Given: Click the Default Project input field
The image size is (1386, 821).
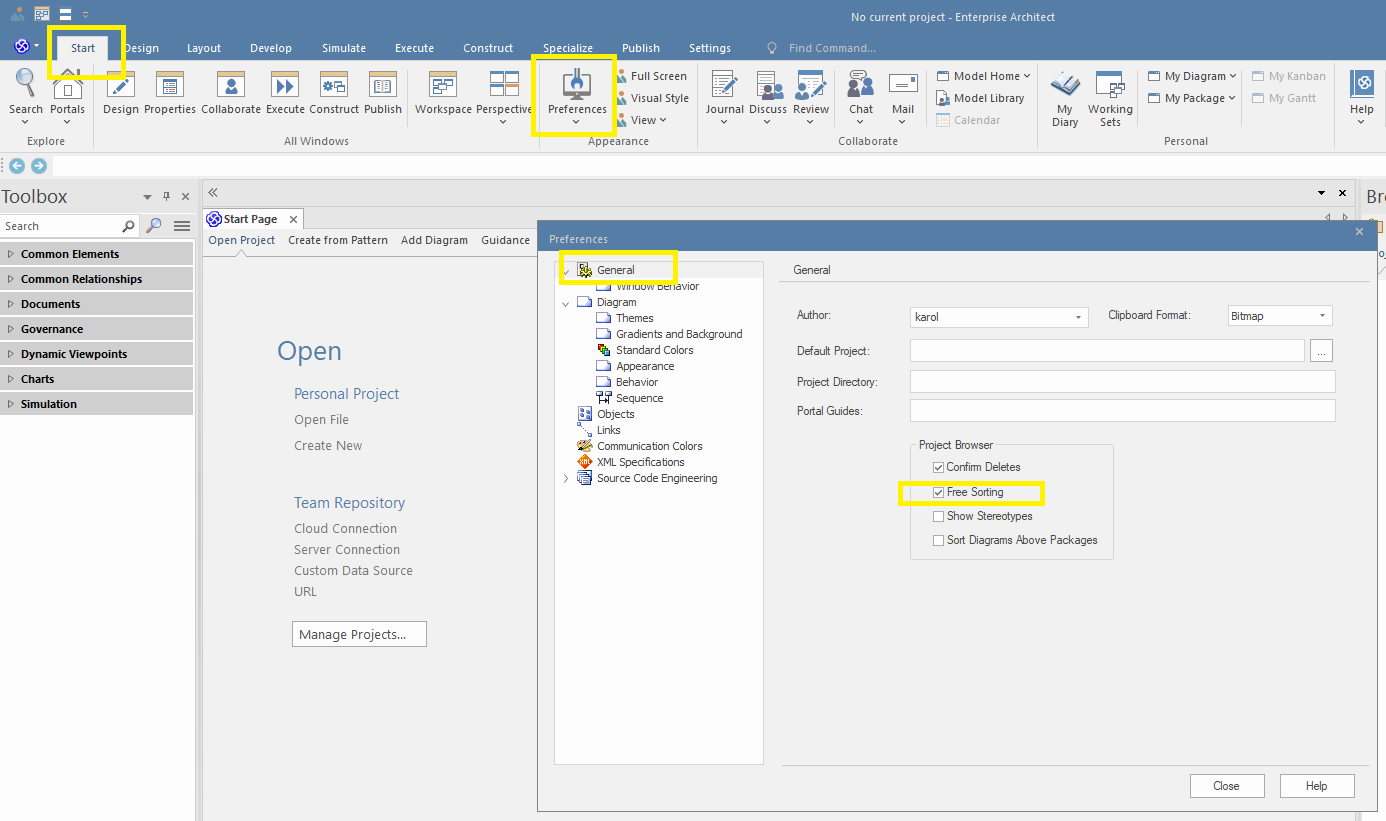Looking at the screenshot, I should [x=1107, y=350].
